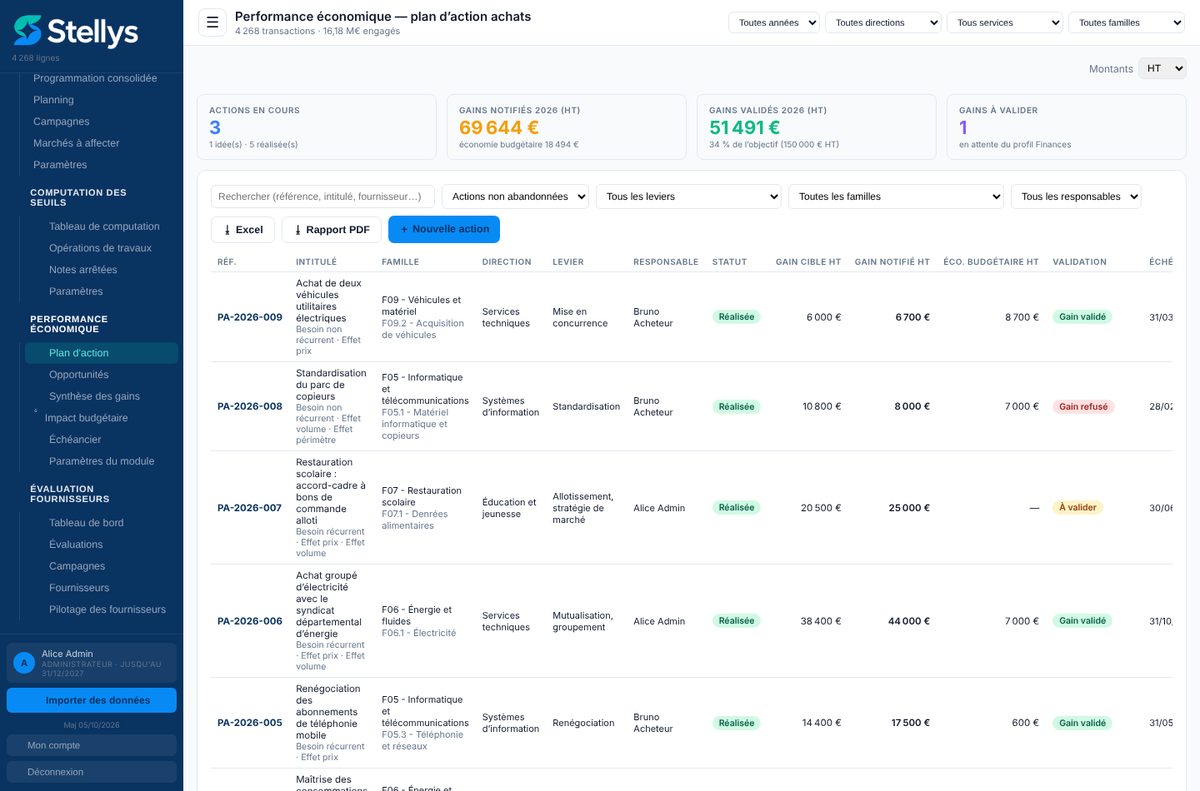Click the Gain refusé badge
Viewport: 1200px width, 791px height.
pos(1083,407)
